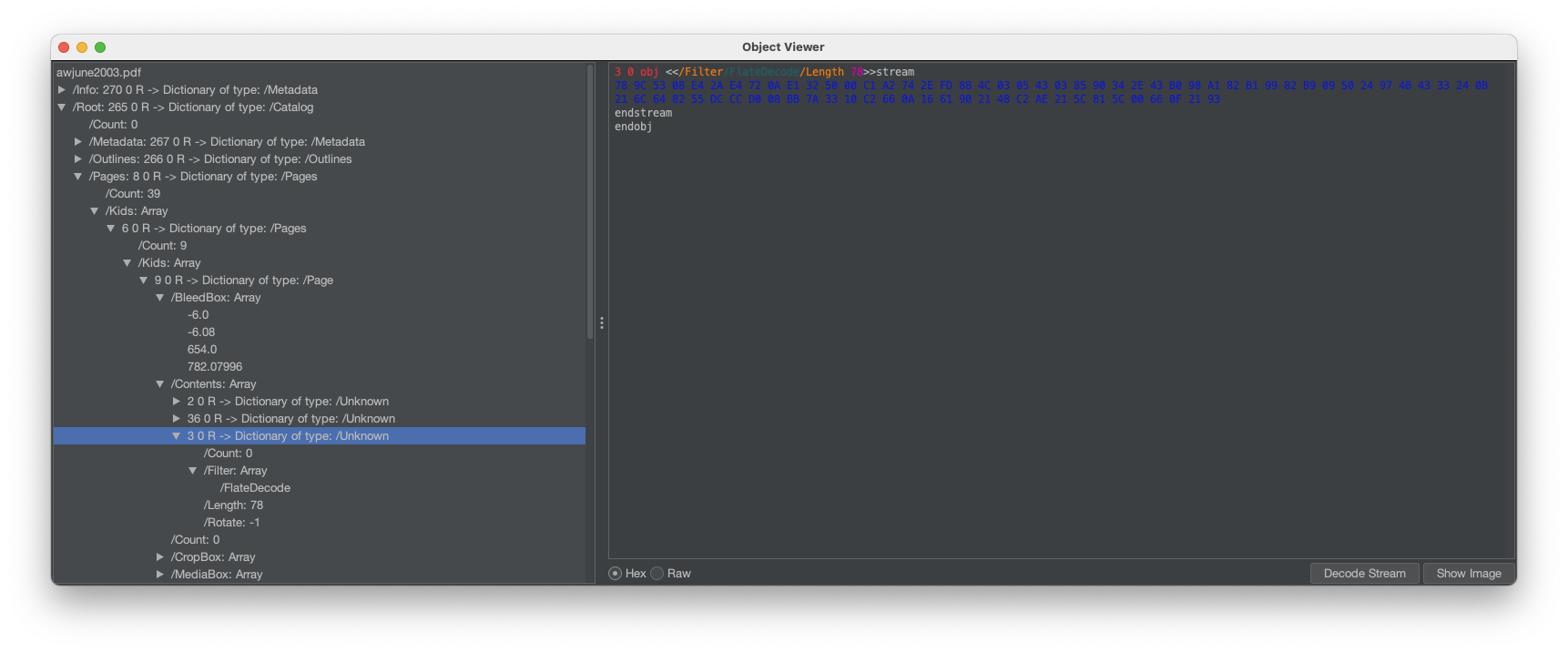The width and height of the screenshot is (1568, 653).
Task: Select the /FlateDecode filter entry
Action: (x=255, y=488)
